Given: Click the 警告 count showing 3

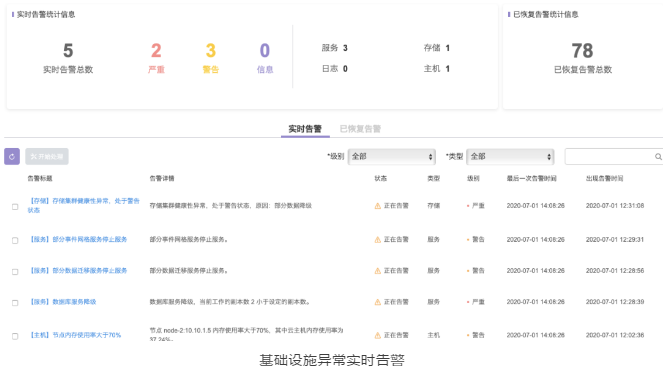Looking at the screenshot, I should click(x=211, y=50).
